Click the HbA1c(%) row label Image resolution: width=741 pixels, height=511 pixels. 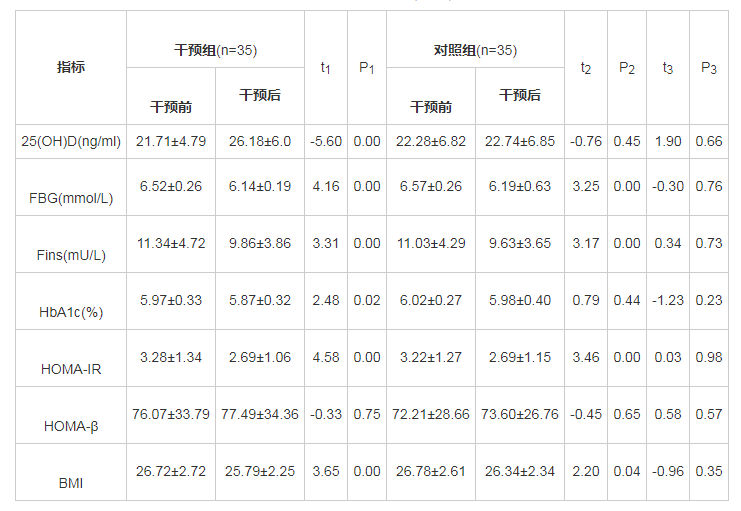tap(71, 312)
